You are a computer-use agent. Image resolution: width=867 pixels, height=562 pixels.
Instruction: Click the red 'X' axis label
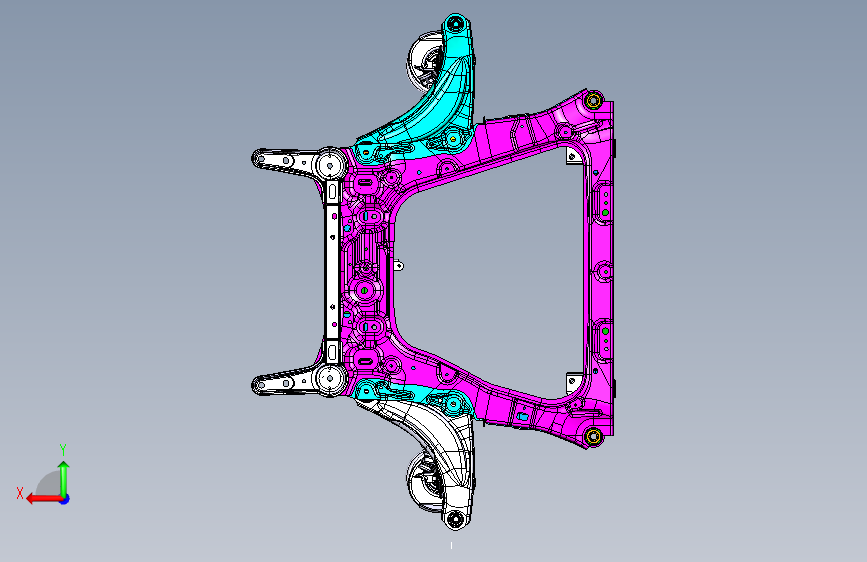point(20,493)
